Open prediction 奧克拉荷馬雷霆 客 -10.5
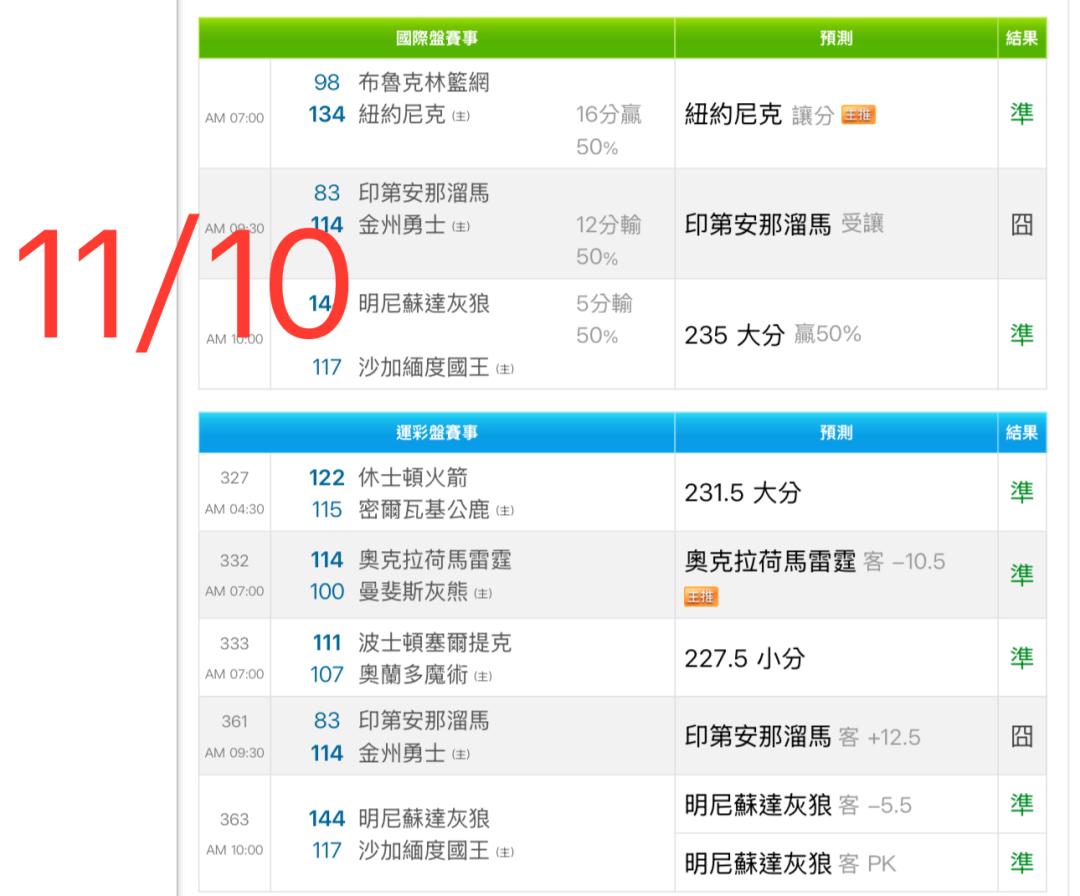 point(815,562)
